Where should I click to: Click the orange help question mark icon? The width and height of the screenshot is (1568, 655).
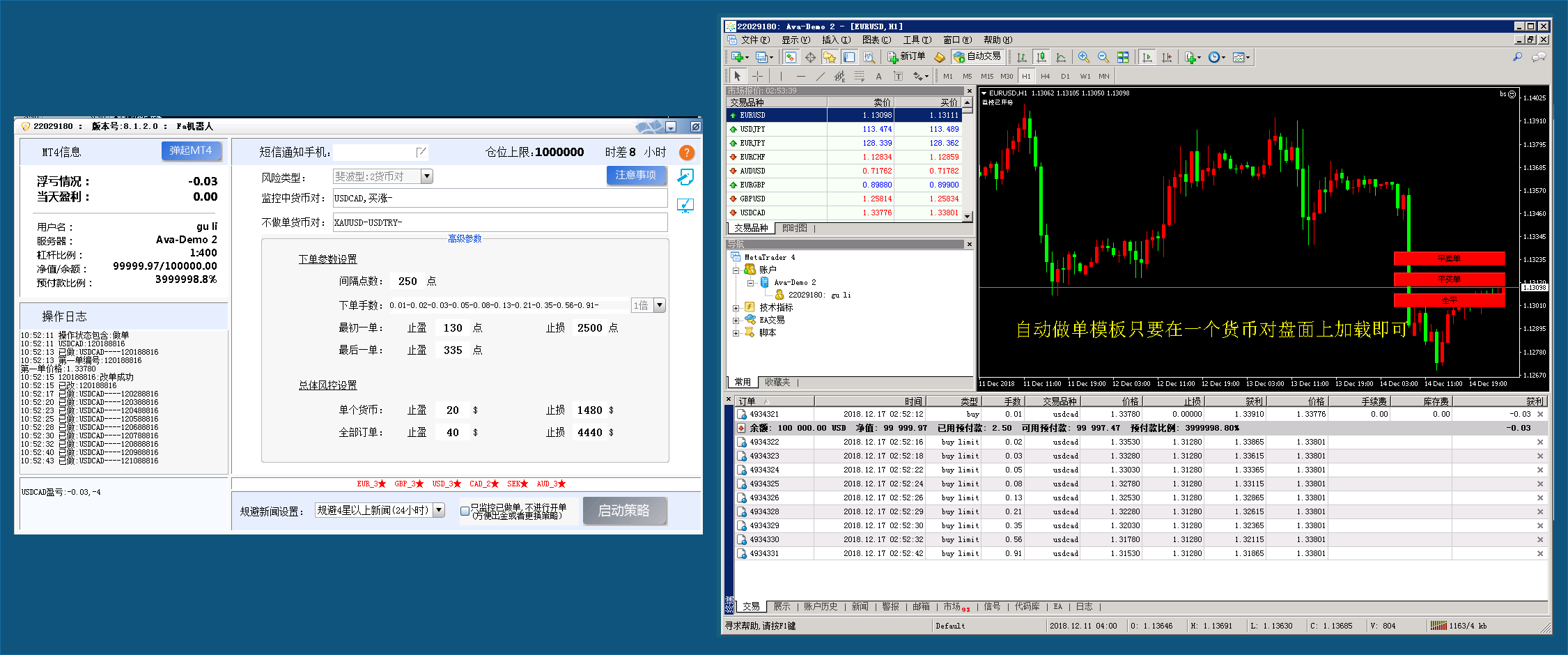(687, 153)
